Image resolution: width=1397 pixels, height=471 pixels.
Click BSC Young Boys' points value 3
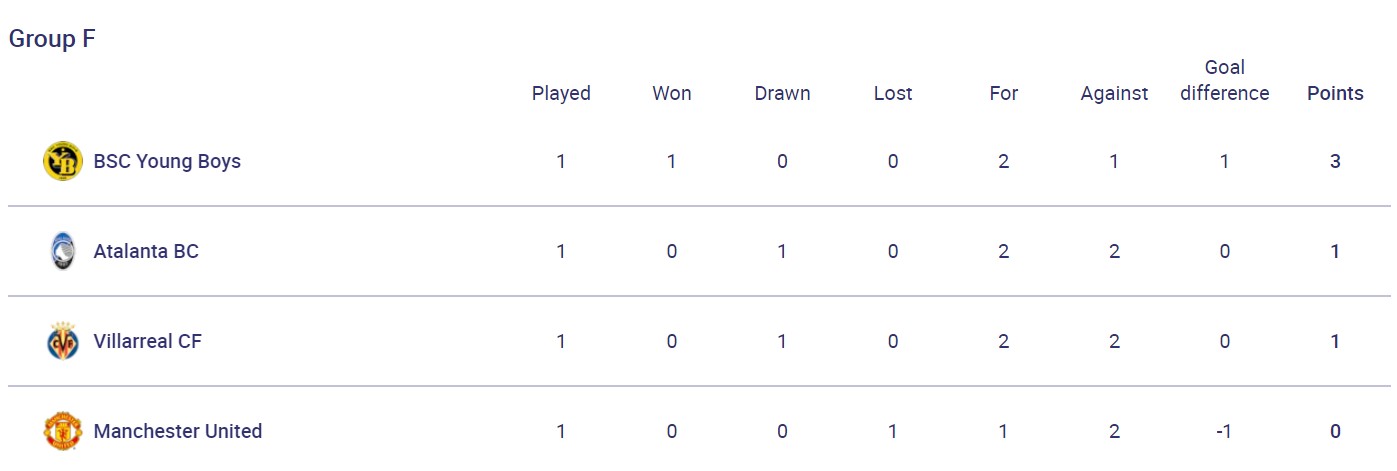1335,161
